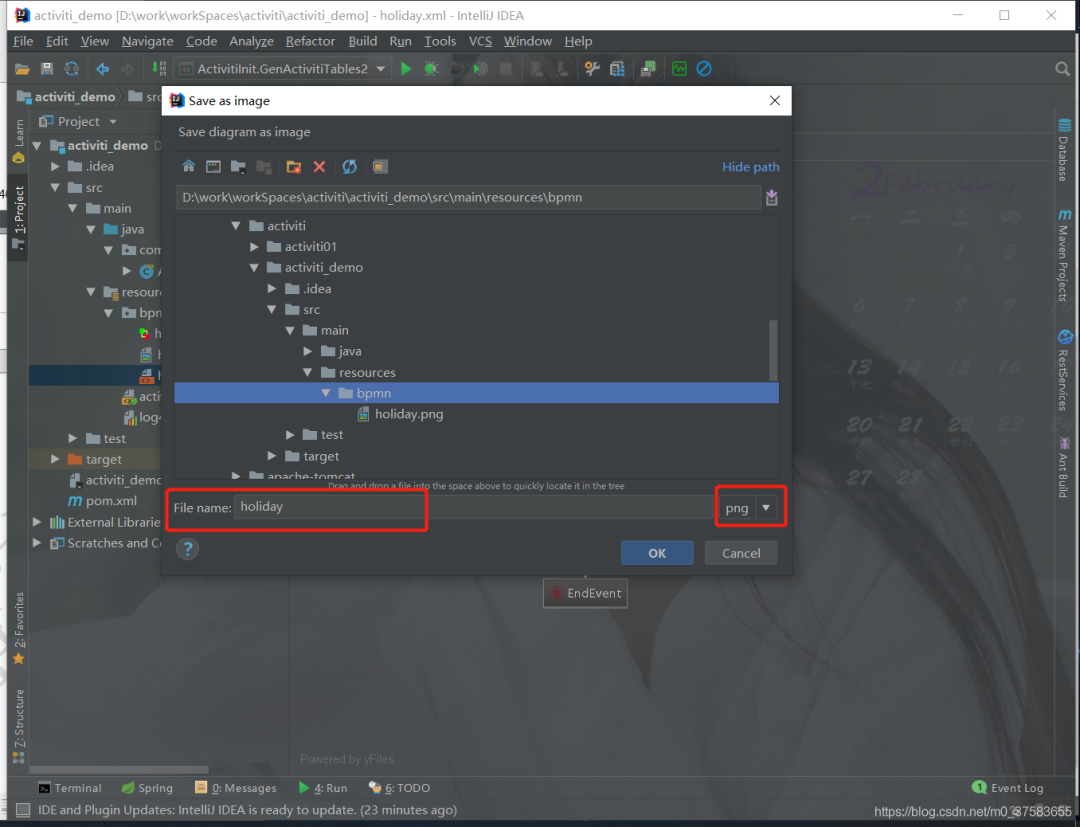Click the Open folder icon in main toolbar
Viewport: 1080px width, 827px height.
pyautogui.click(x=22, y=69)
